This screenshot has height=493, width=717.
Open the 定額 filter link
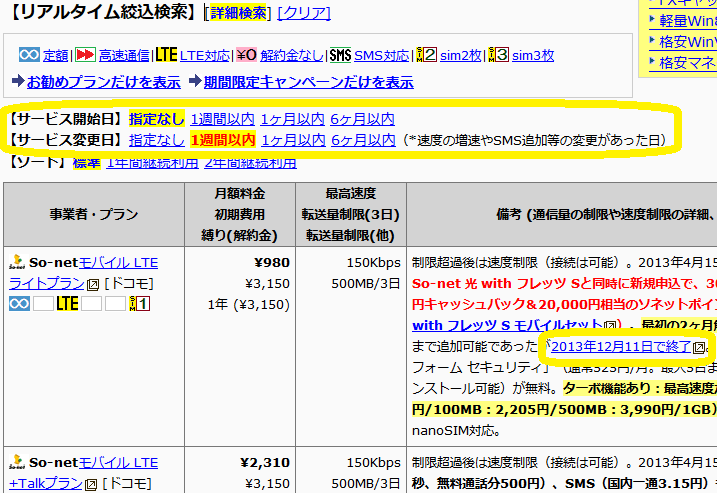click(x=55, y=56)
